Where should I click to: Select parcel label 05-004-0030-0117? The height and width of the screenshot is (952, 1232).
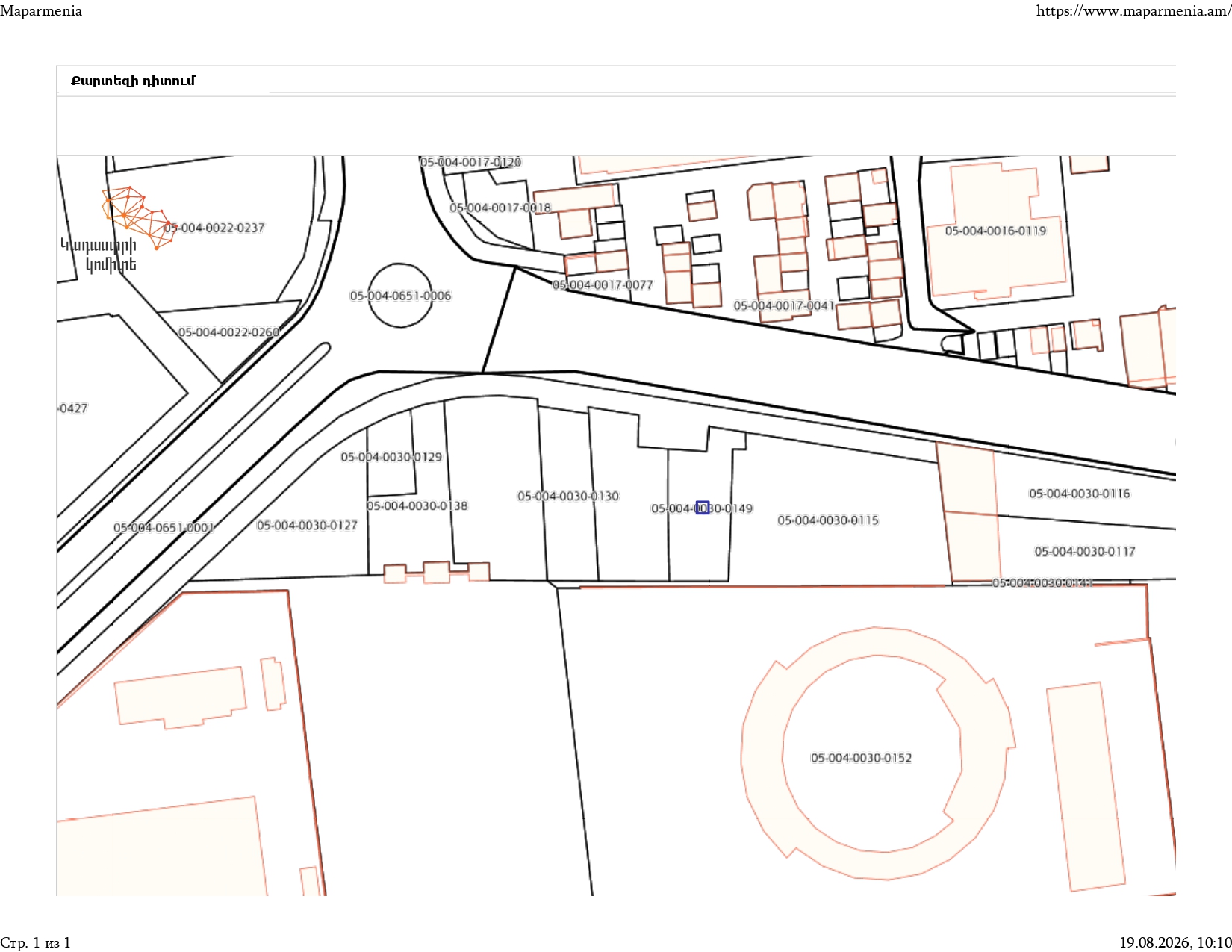1085,551
